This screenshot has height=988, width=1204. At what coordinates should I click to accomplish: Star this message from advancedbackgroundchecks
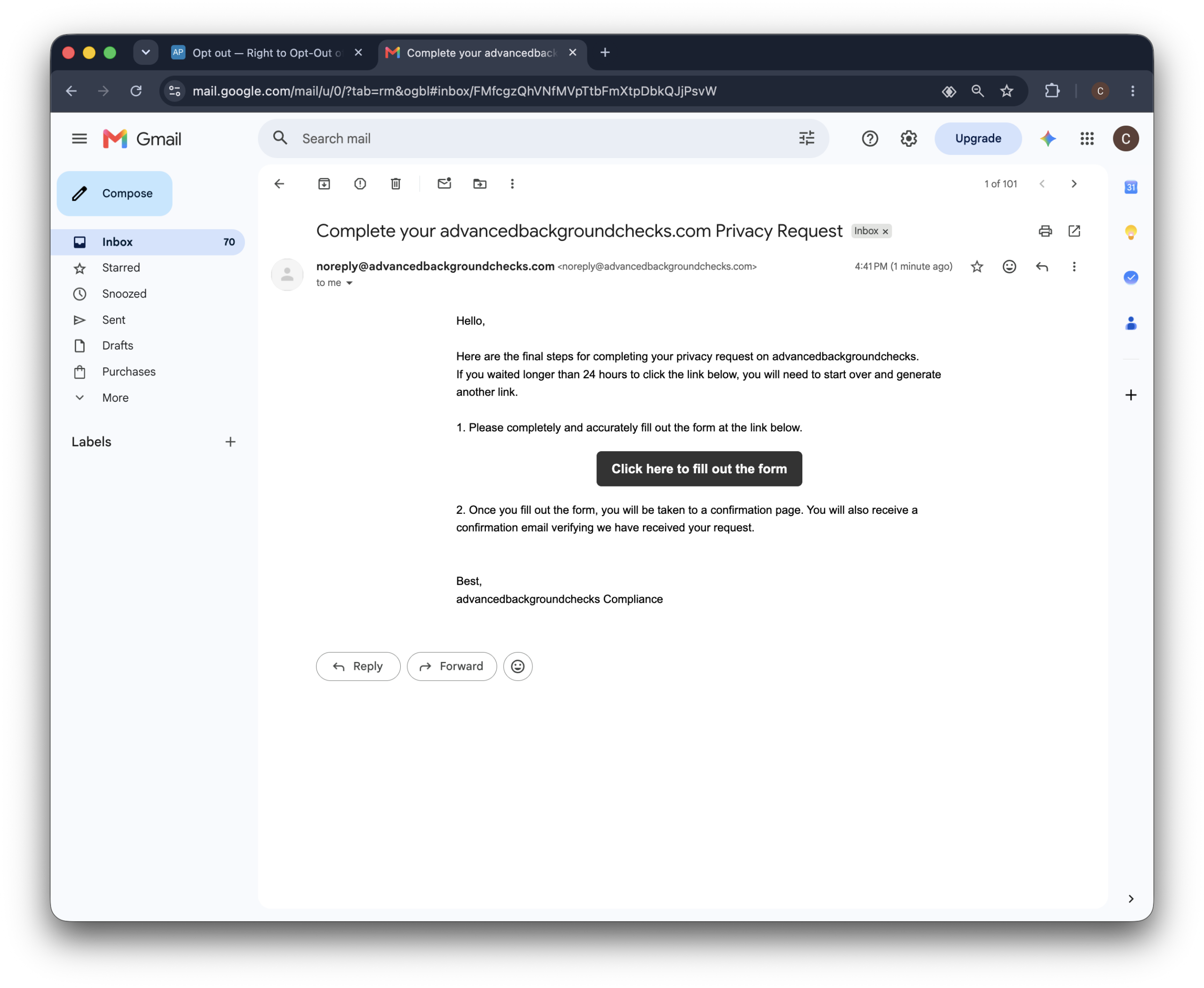click(976, 266)
